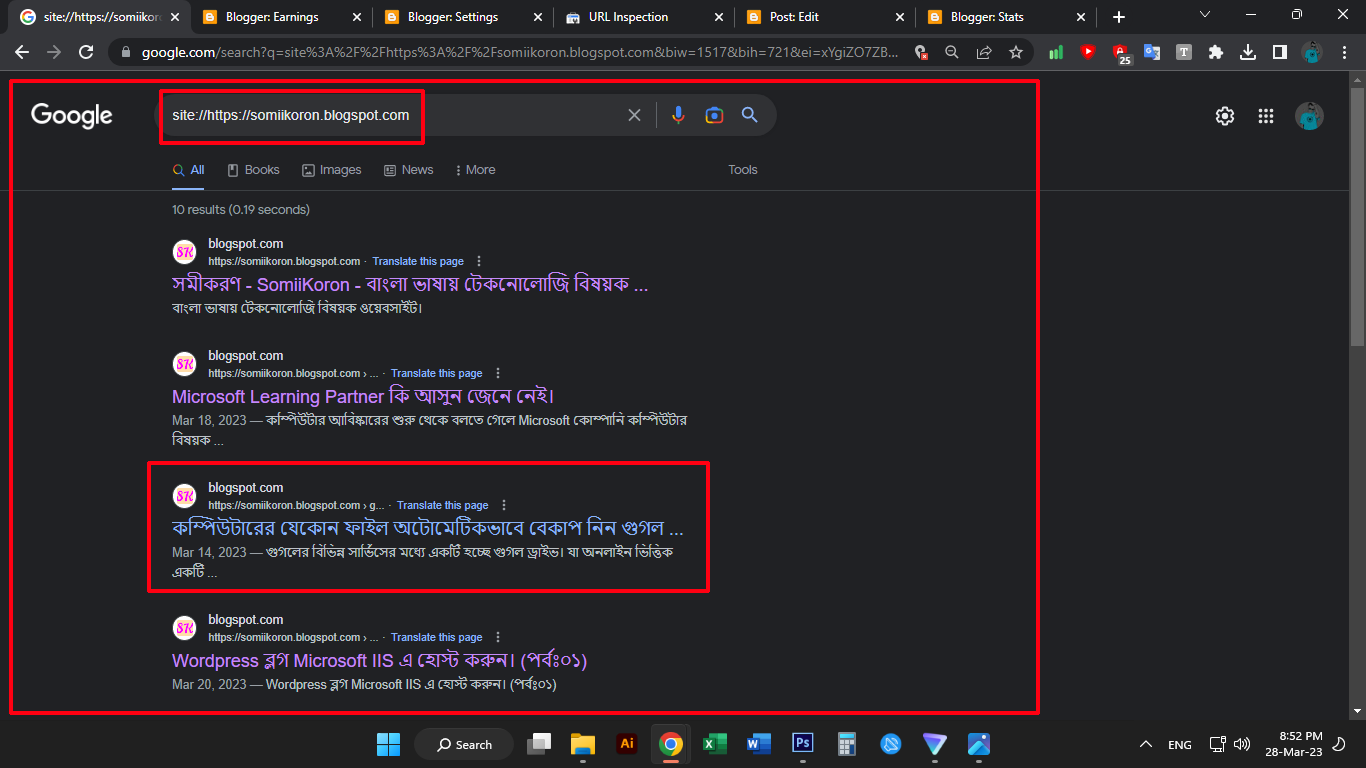Open Task View on the taskbar

tap(539, 744)
